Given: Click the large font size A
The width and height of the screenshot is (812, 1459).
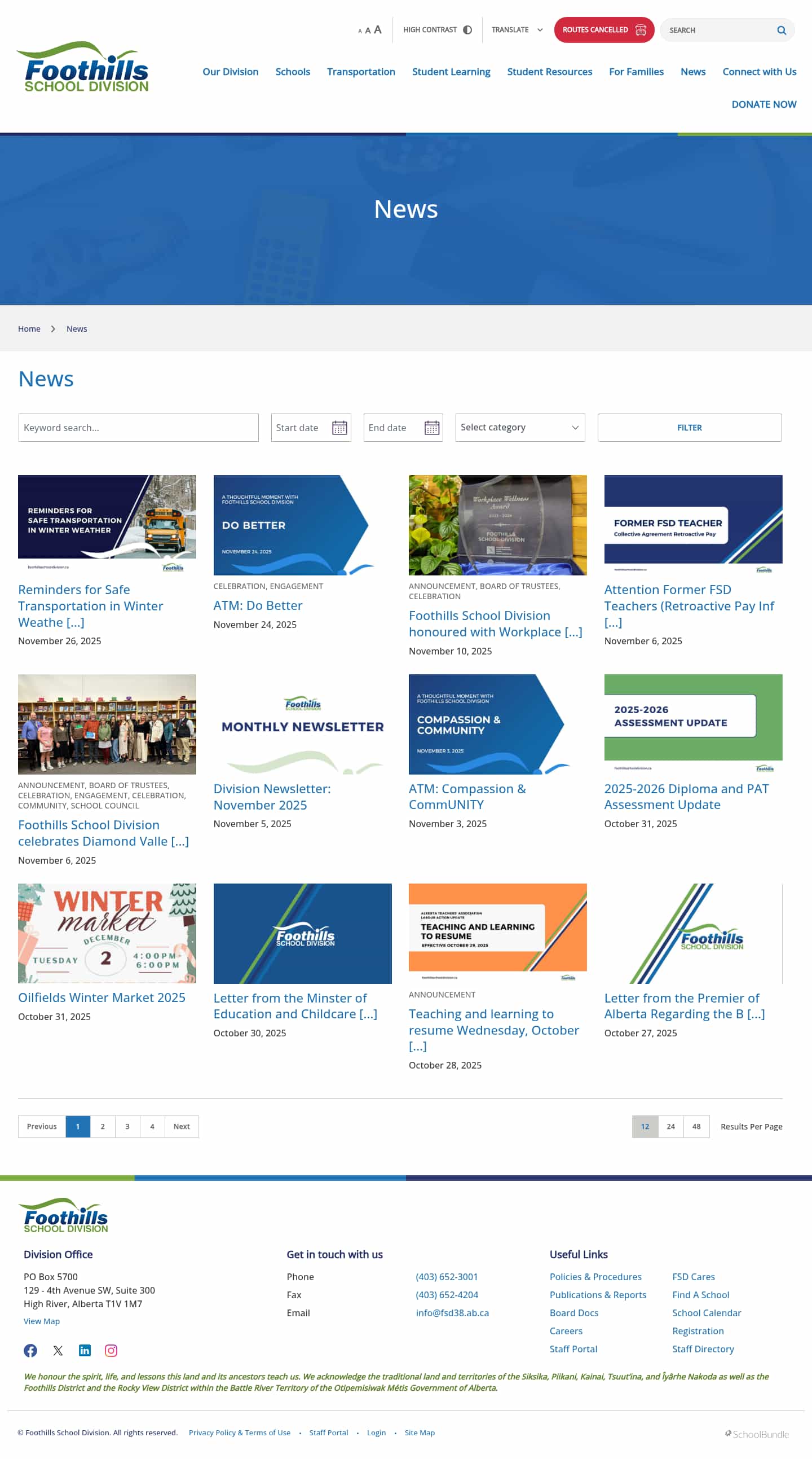Looking at the screenshot, I should (378, 29).
